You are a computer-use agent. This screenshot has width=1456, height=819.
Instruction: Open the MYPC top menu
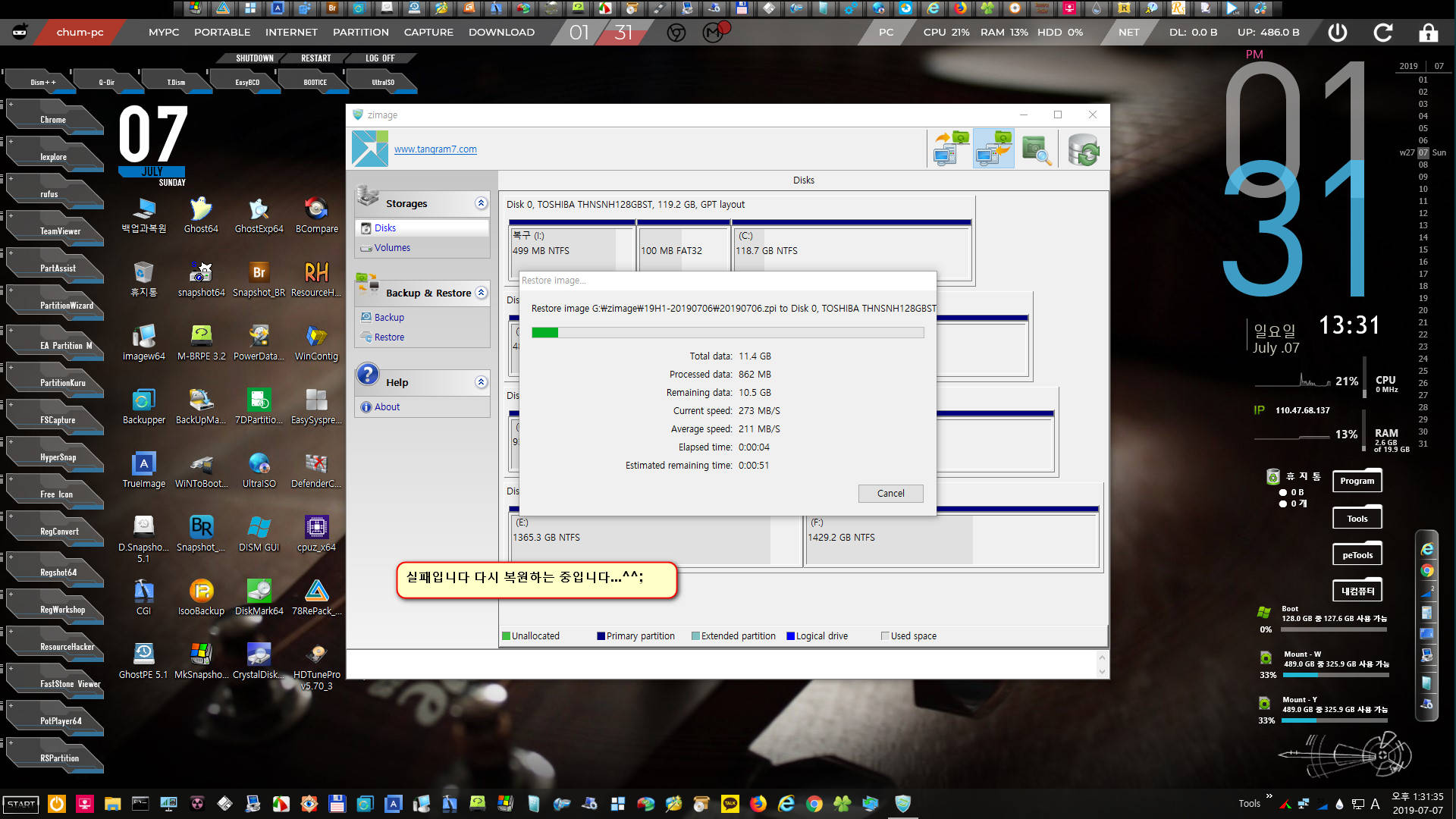tap(164, 33)
